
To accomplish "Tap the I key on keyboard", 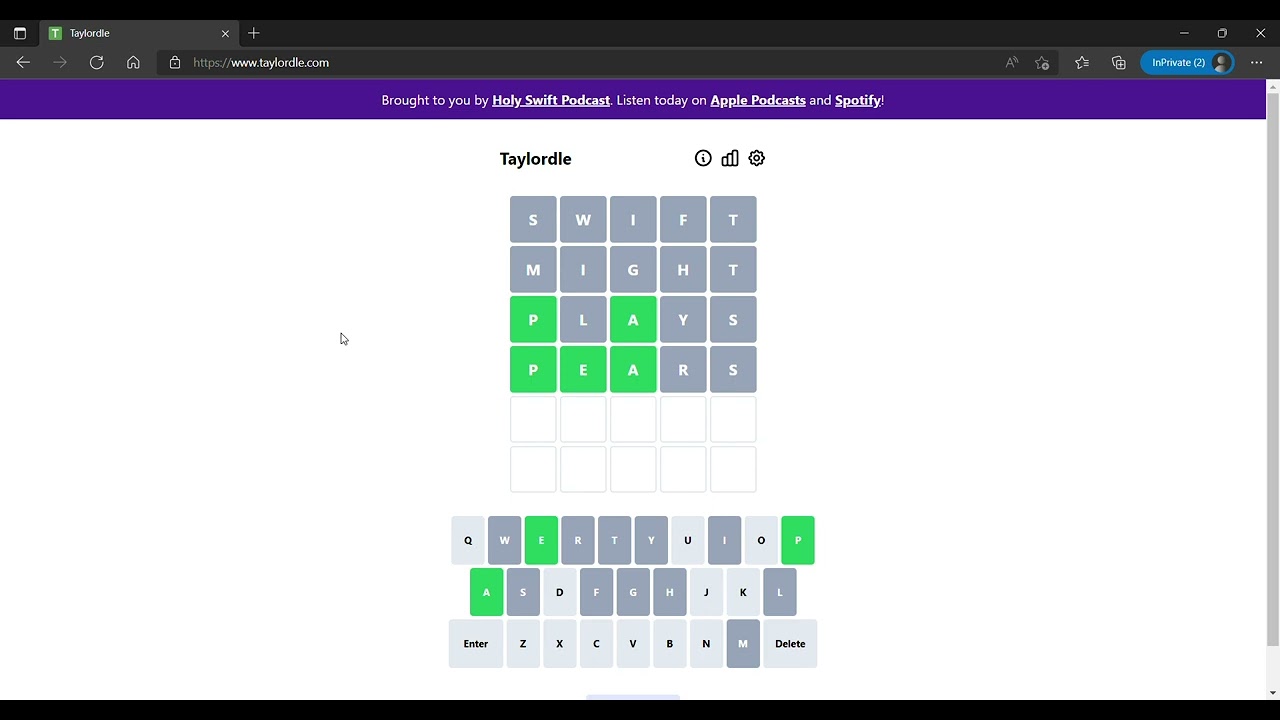I will coord(724,540).
